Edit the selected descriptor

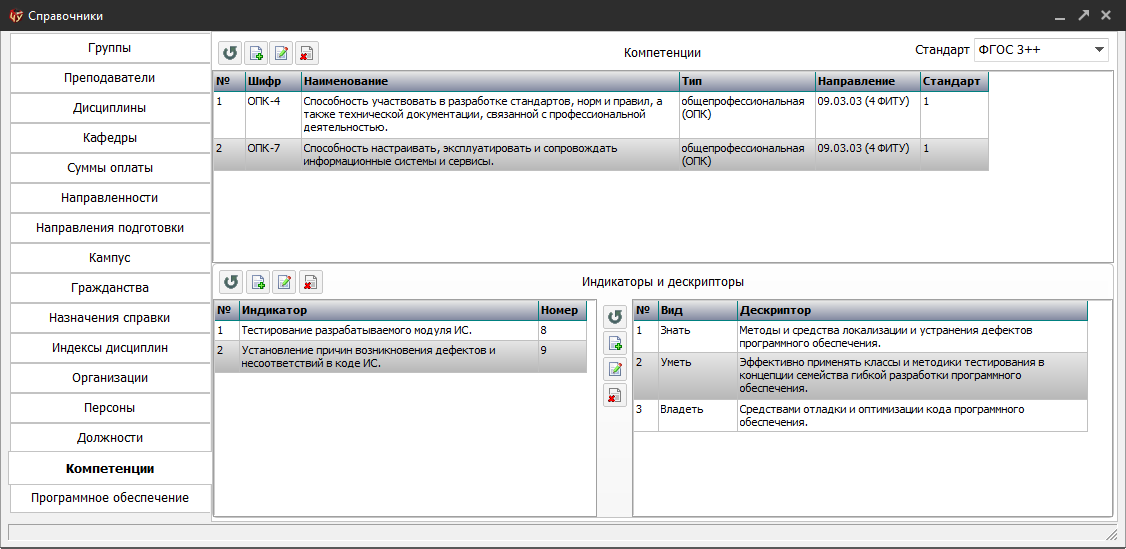coord(615,369)
